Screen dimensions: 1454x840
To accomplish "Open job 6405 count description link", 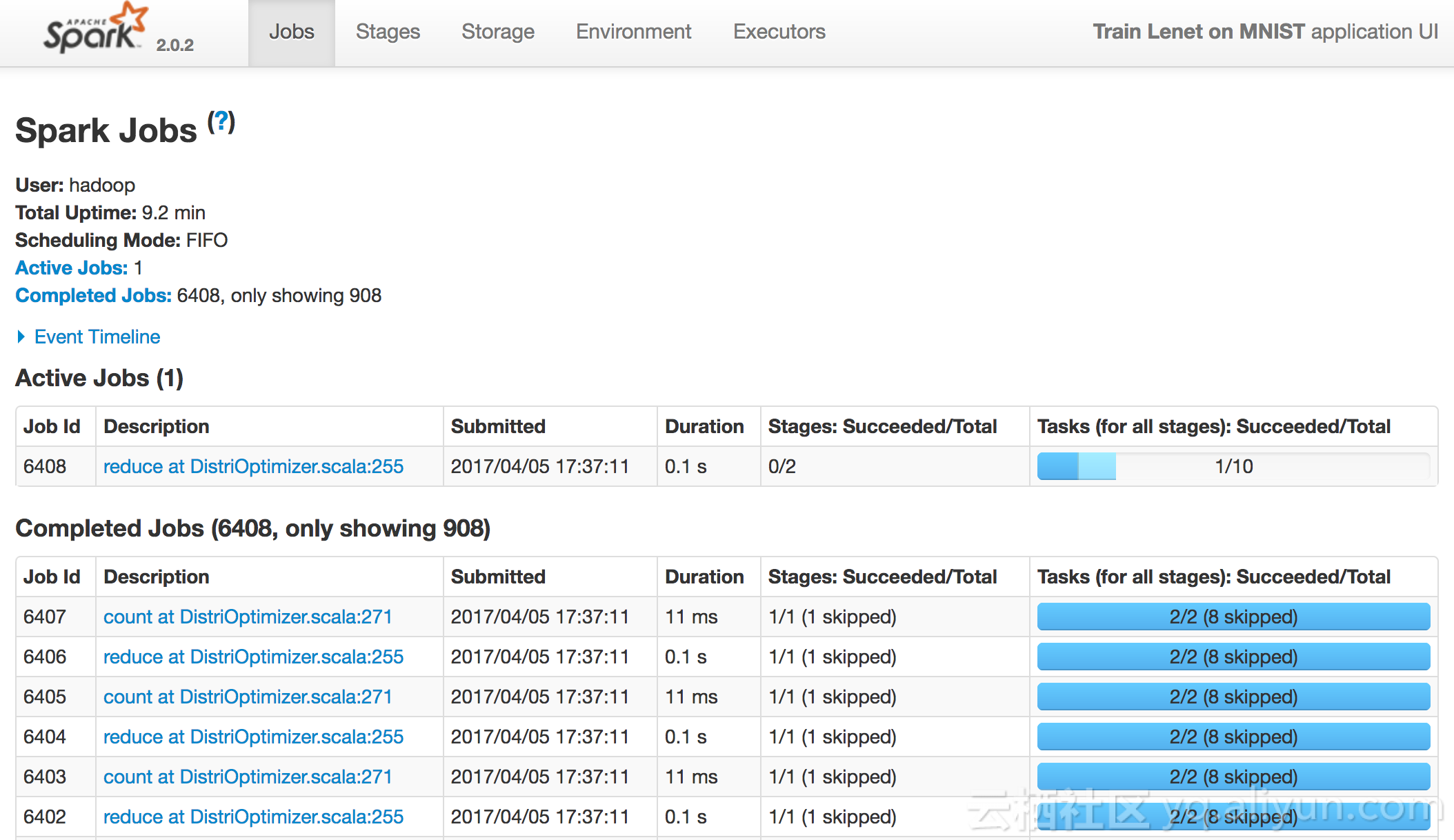I will coord(248,697).
